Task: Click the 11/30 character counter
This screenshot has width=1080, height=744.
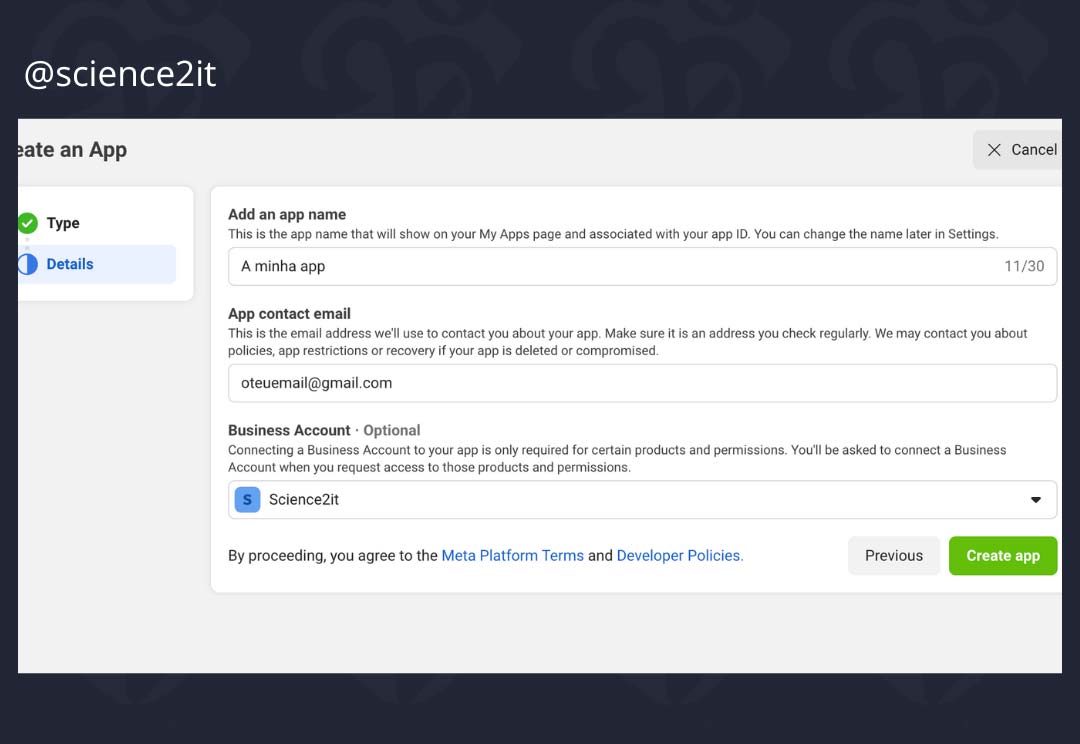Action: tap(1023, 267)
